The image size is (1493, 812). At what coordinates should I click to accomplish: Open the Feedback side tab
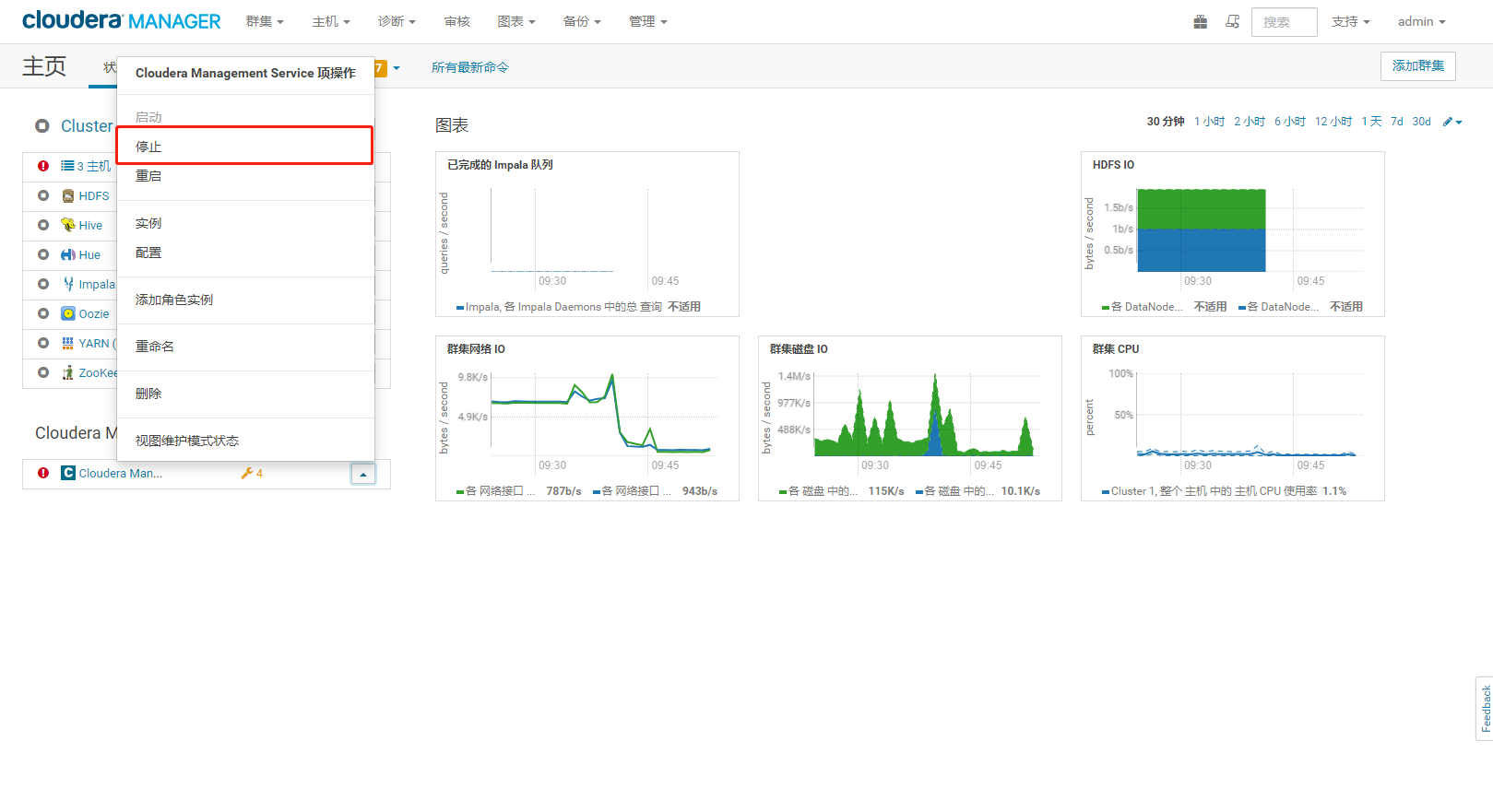pos(1485,708)
